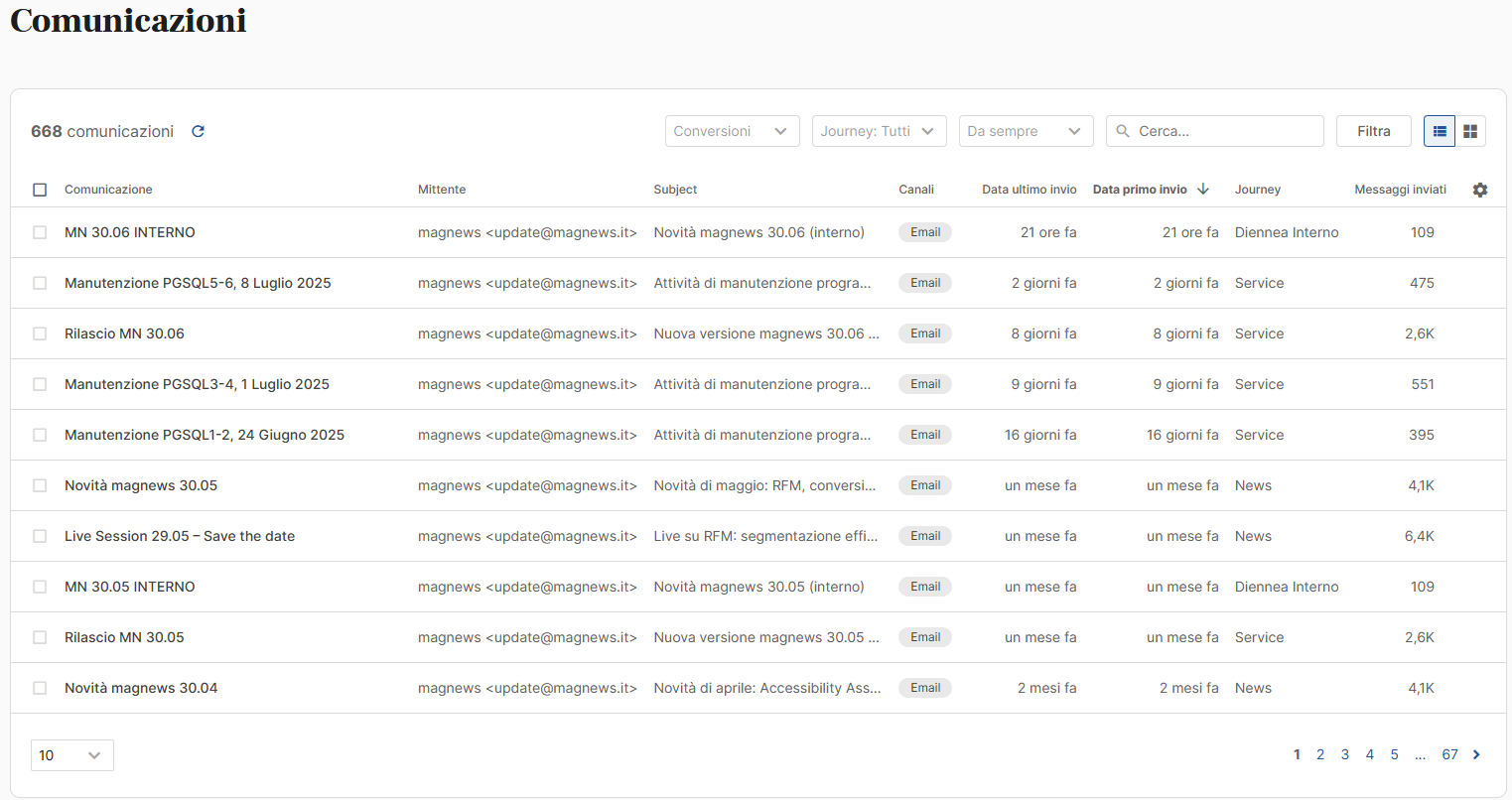The height and width of the screenshot is (800, 1512).
Task: Check Live Session 29.05 row checkbox
Action: 40,536
